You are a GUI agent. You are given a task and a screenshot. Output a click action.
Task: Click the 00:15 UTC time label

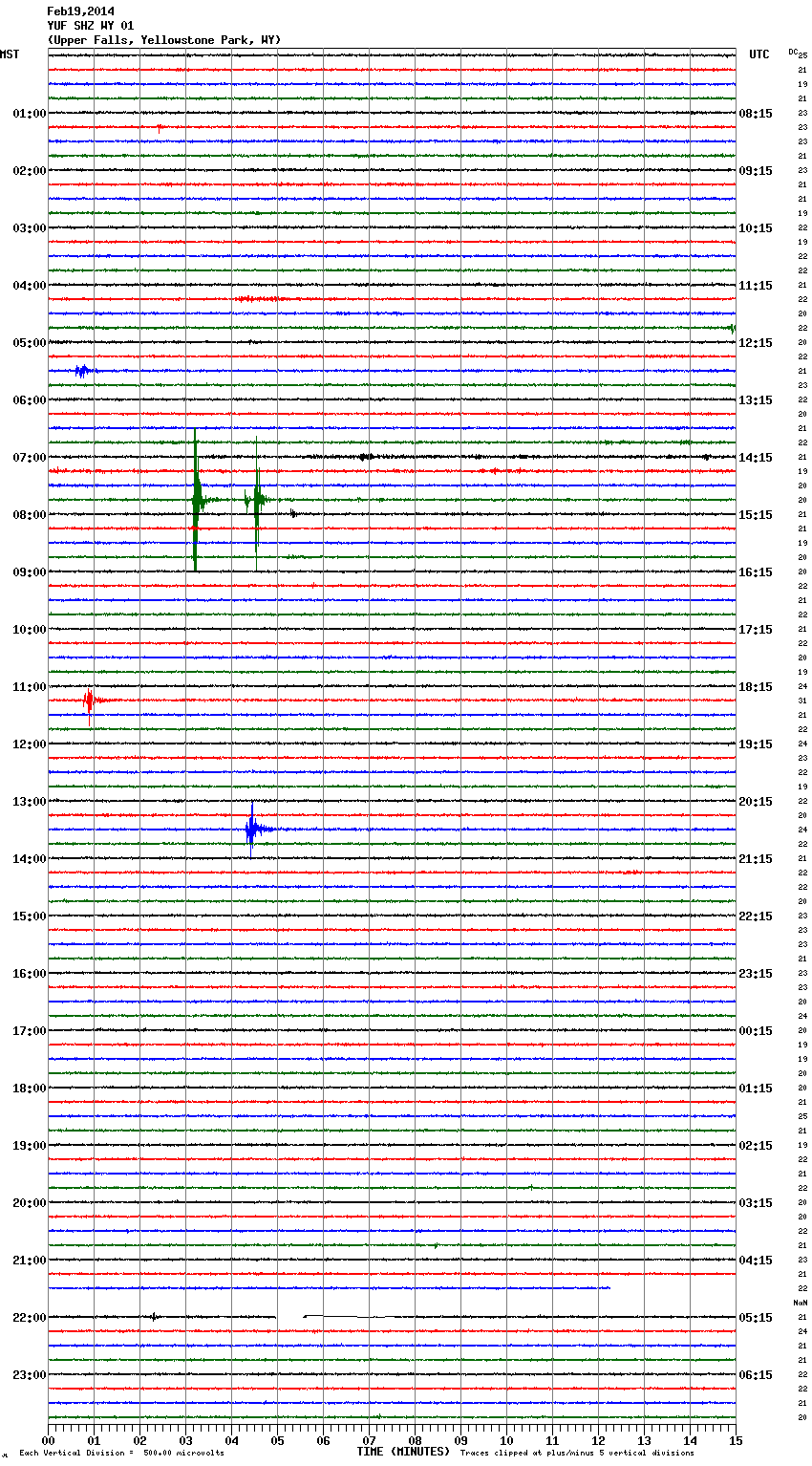[x=756, y=1031]
